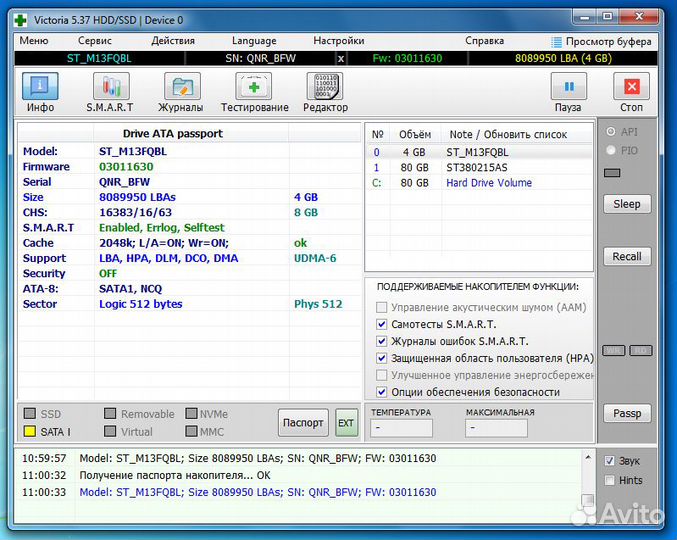The height and width of the screenshot is (540, 677).
Task: Click the Note / Обновить список header
Action: [508, 135]
